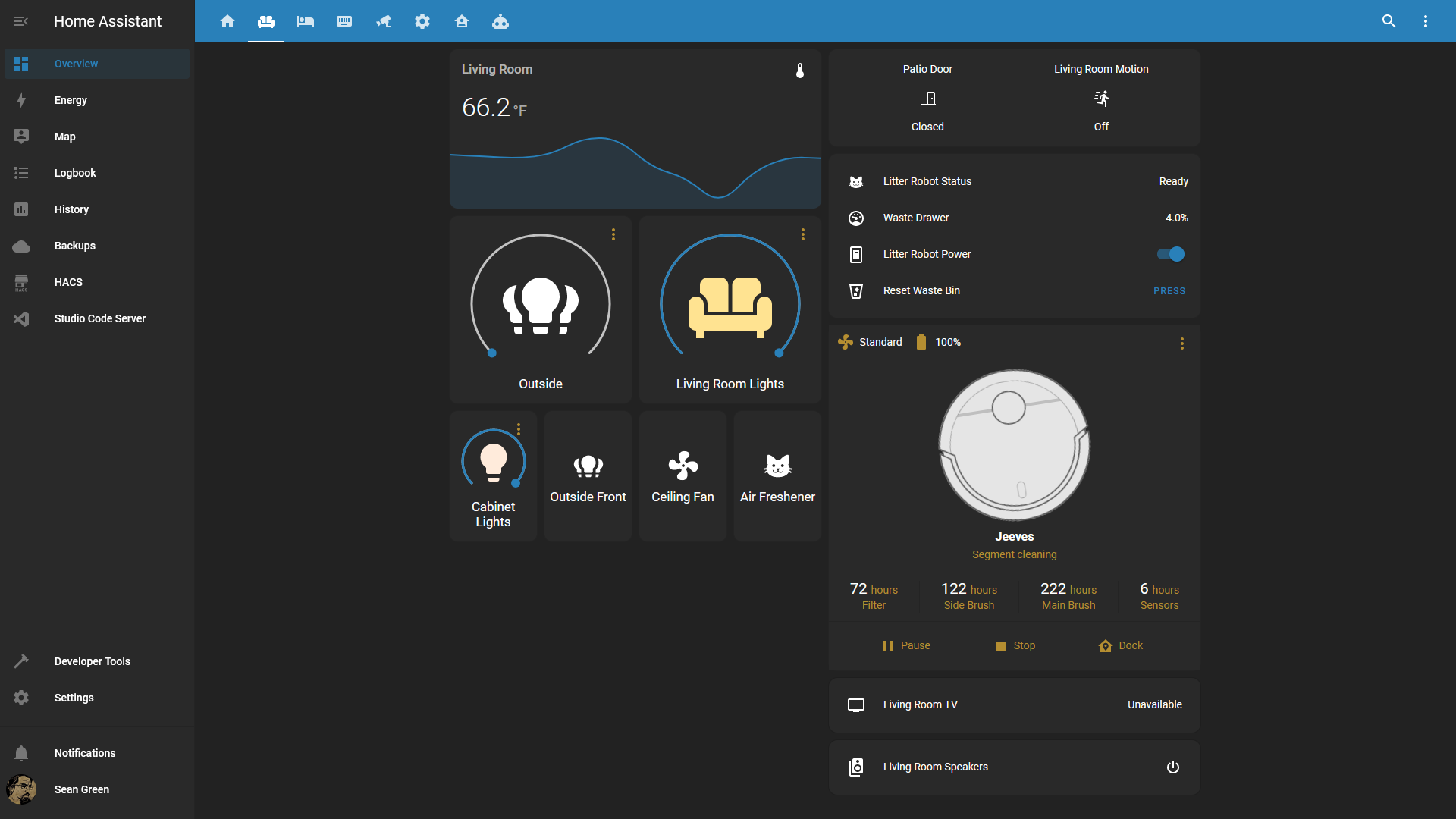The image size is (1456, 819).
Task: Click vacuum battery 100% indicator
Action: 938,342
